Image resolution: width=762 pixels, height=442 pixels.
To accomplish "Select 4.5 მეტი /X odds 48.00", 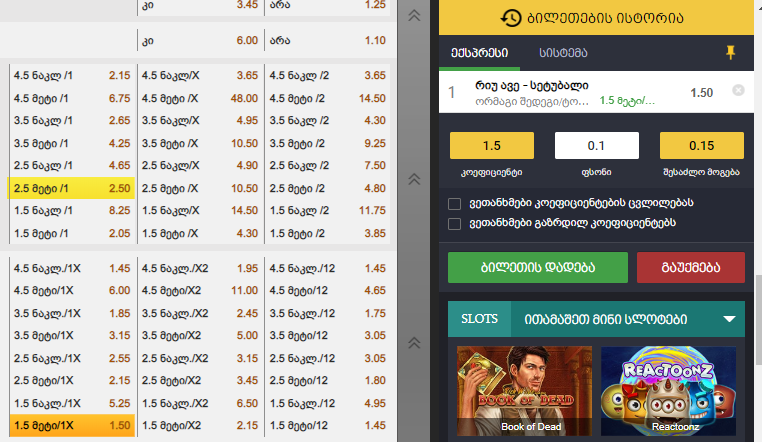I will 200,99.
